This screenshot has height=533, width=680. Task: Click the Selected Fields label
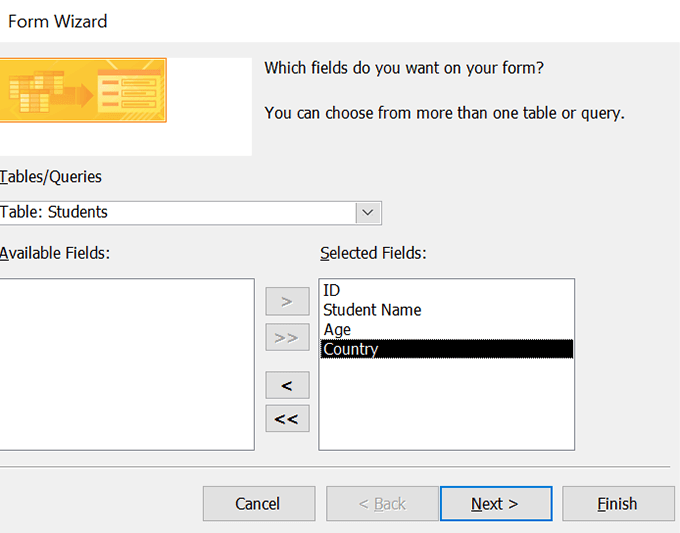pos(373,253)
